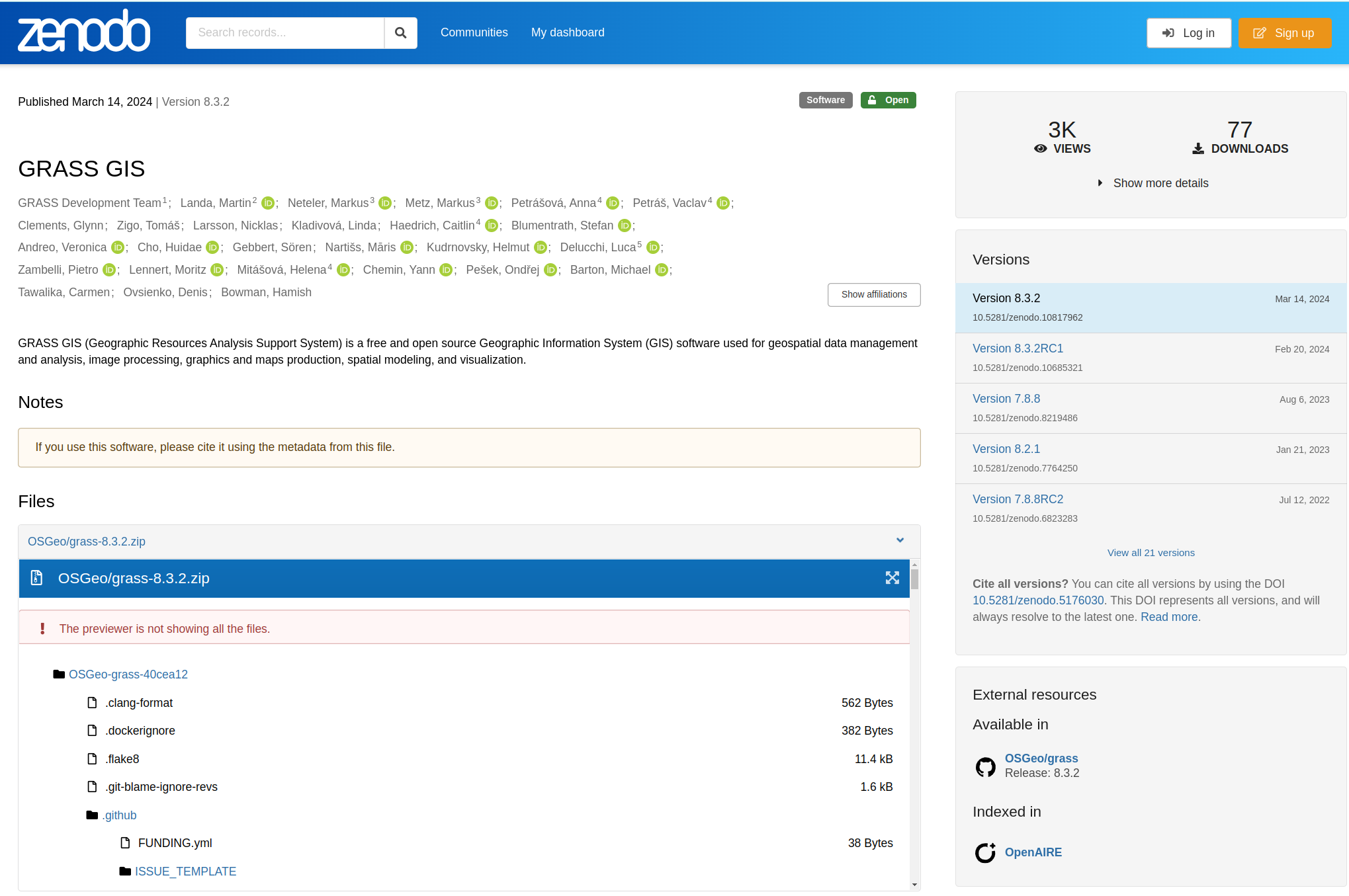Open Version 8.3.2RC1 link
Image resolution: width=1349 pixels, height=896 pixels.
click(x=1018, y=348)
